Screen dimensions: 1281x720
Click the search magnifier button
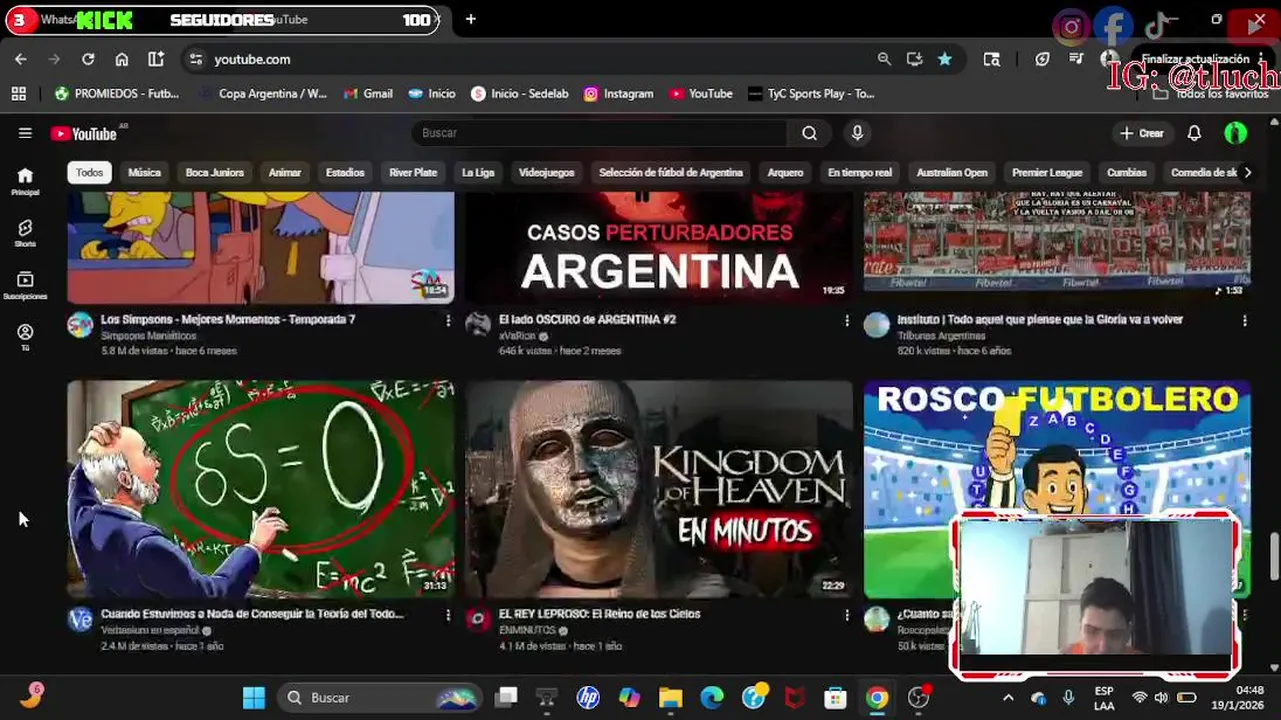pyautogui.click(x=809, y=133)
